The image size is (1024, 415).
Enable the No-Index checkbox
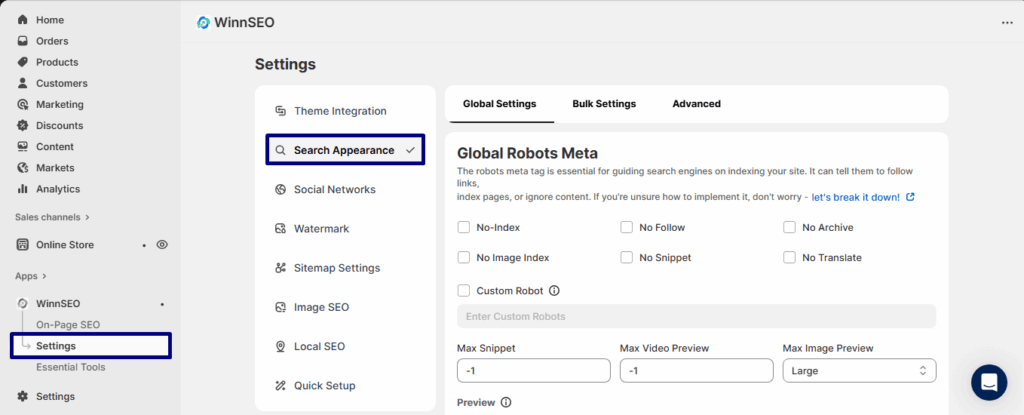(x=464, y=227)
